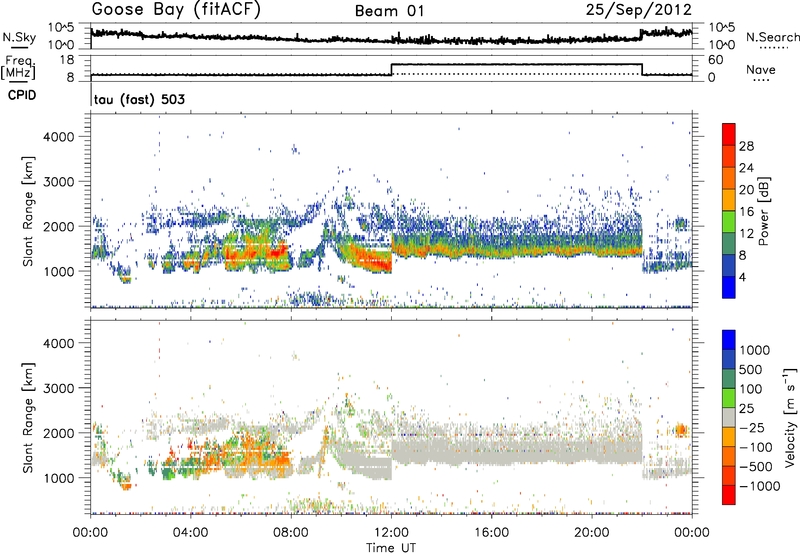
Task: Click the "Velocity [m s-1]" color bar title
Action: point(790,417)
